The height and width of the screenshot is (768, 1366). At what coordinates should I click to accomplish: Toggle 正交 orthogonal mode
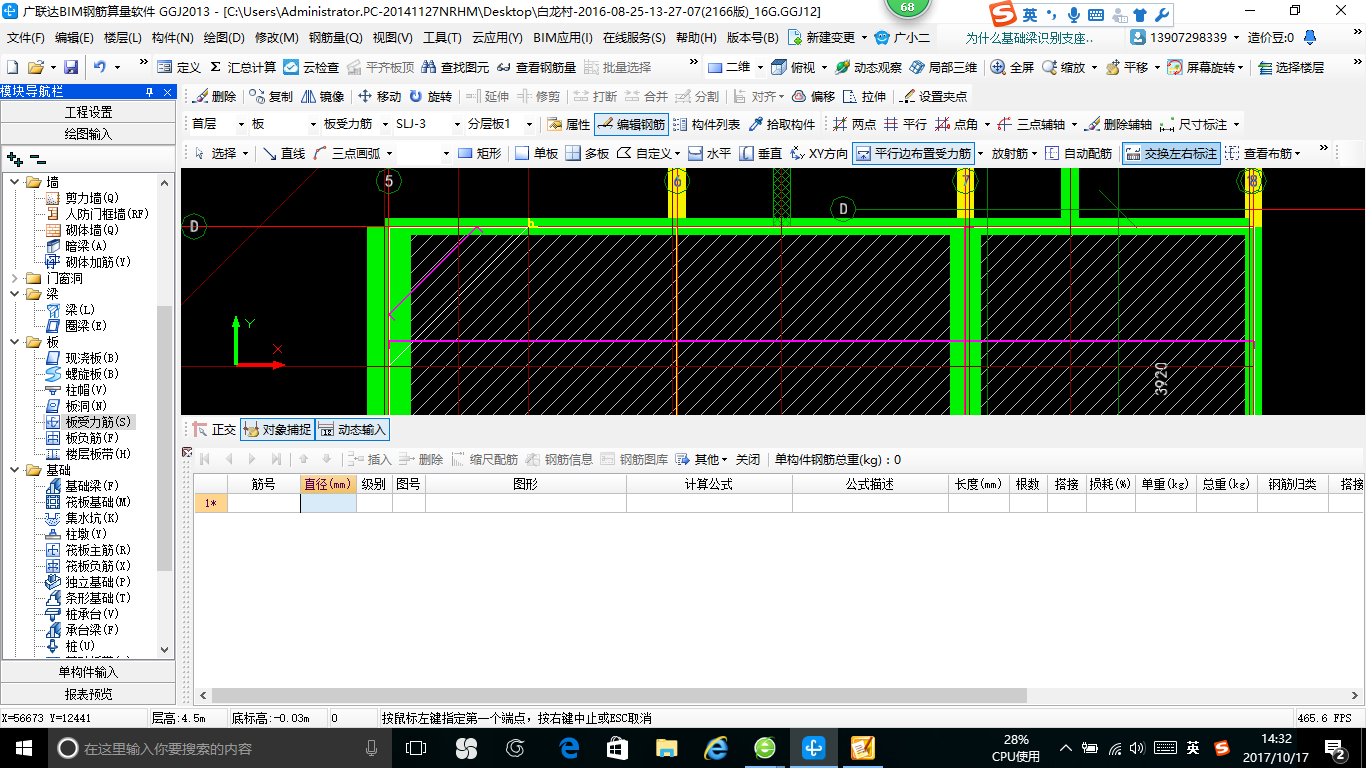pyautogui.click(x=214, y=429)
